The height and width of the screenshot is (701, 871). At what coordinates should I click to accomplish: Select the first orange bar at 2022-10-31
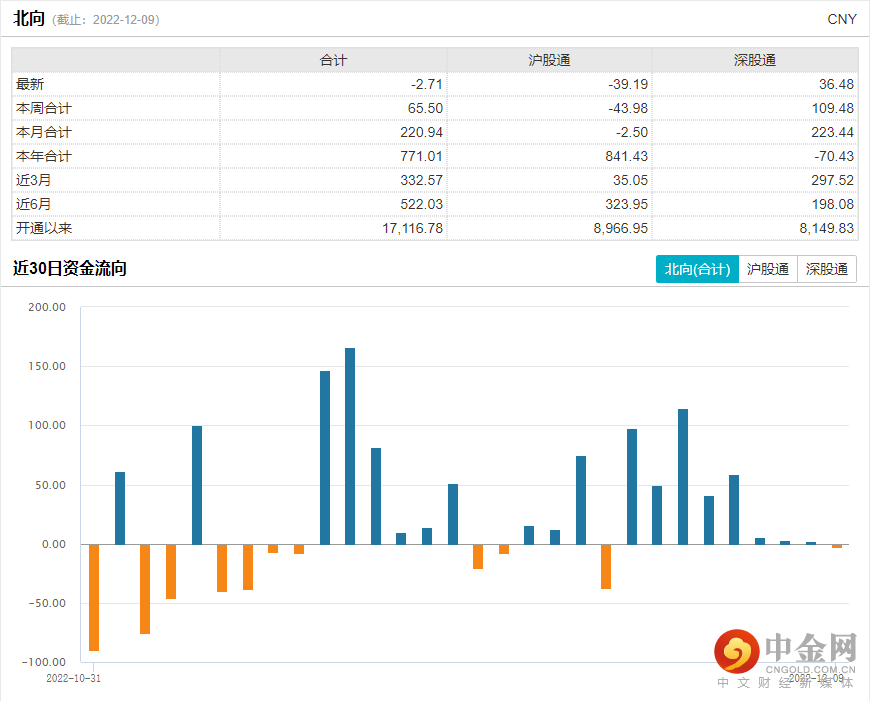click(94, 597)
